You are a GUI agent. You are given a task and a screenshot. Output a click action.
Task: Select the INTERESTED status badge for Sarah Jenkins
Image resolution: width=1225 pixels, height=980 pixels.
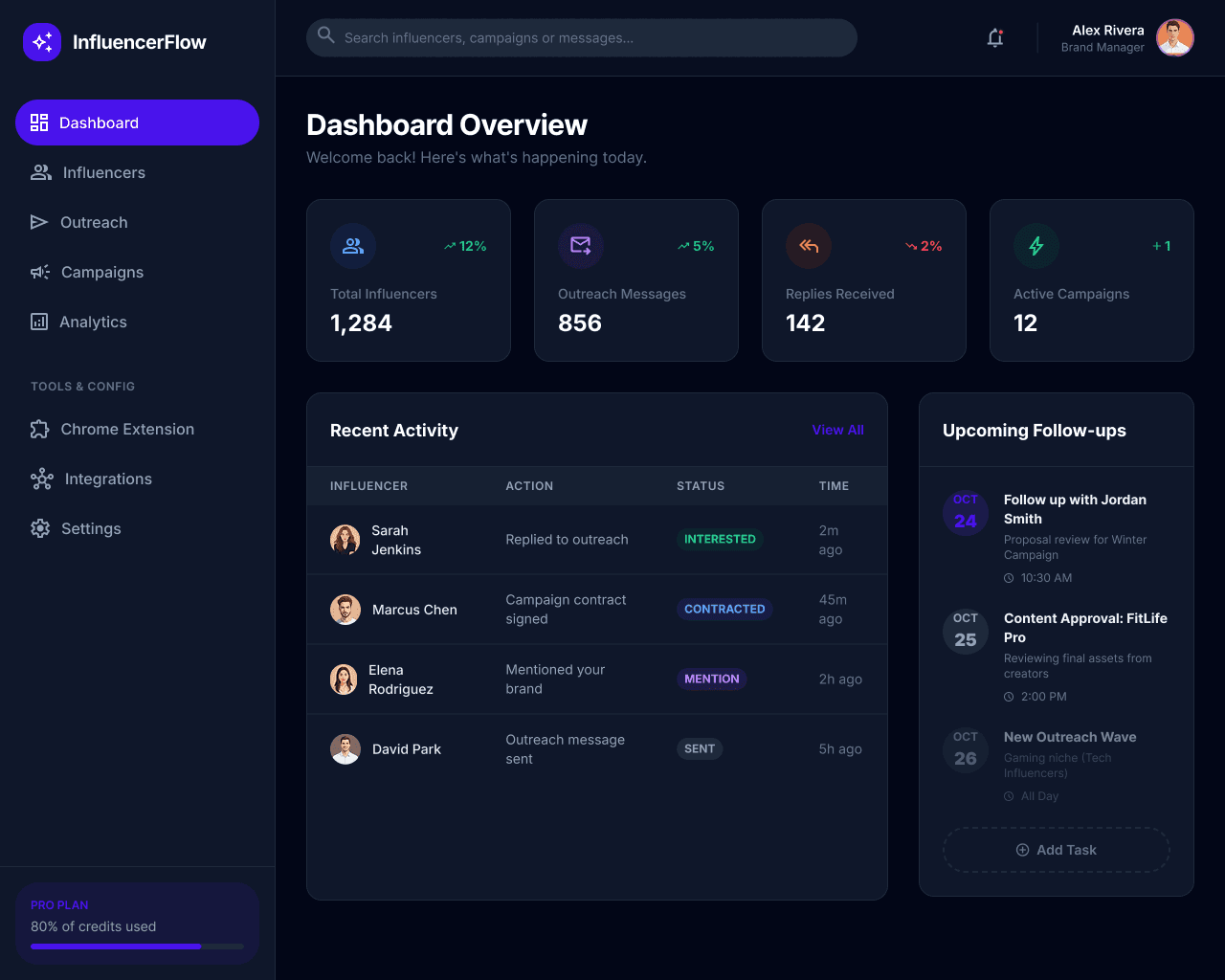[x=720, y=539]
